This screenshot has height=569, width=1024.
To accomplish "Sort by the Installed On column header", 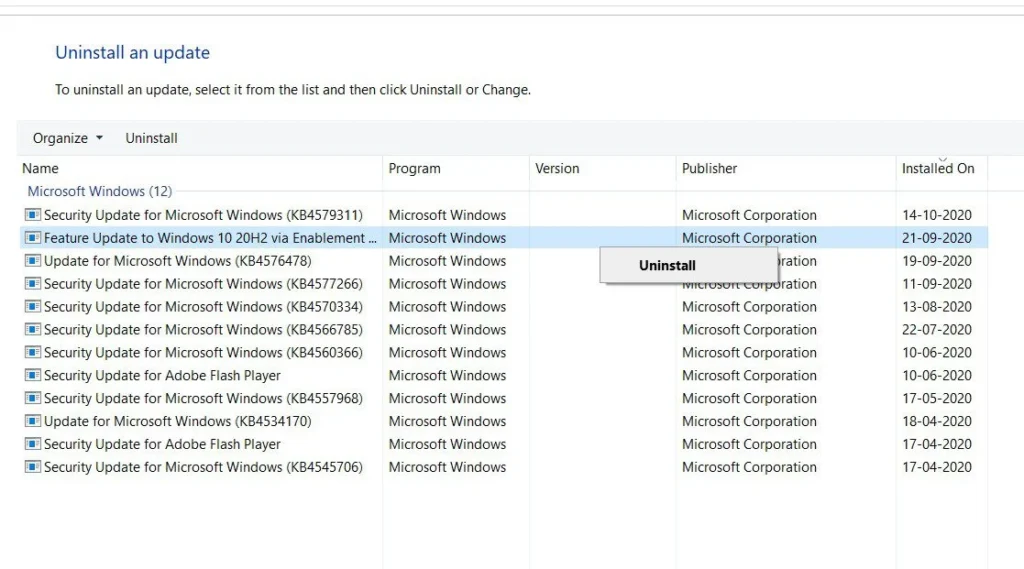I will pos(942,169).
